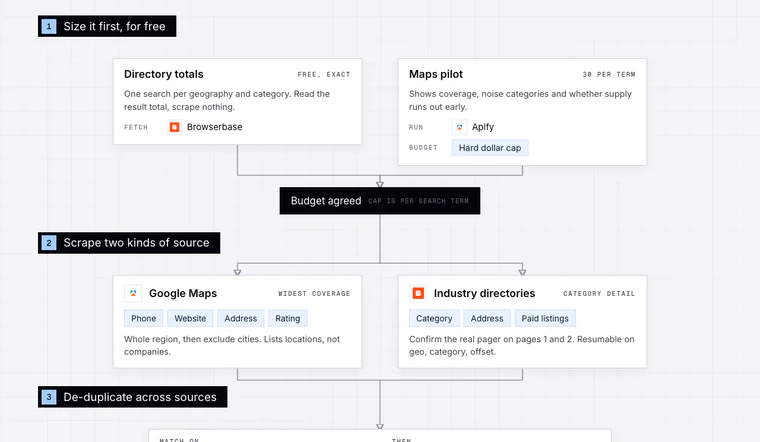Image resolution: width=760 pixels, height=442 pixels.
Task: Click the Directory totals card title
Action: click(x=164, y=74)
